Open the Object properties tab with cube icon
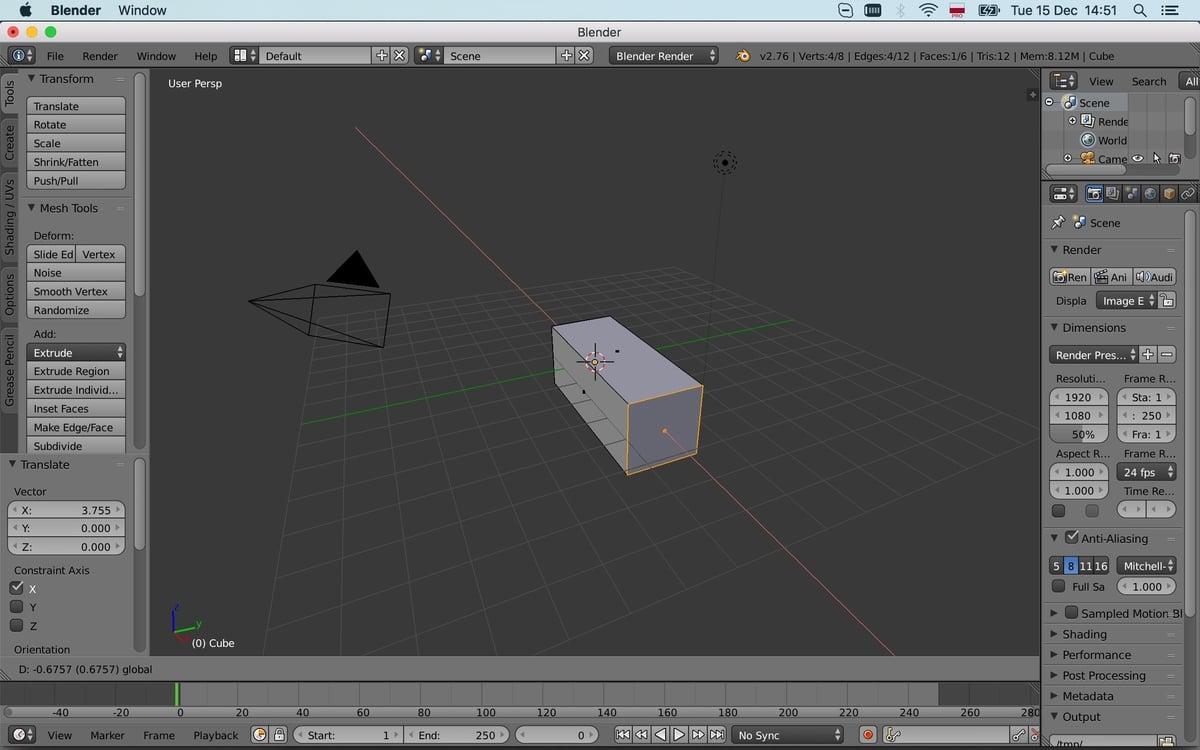 point(1168,193)
